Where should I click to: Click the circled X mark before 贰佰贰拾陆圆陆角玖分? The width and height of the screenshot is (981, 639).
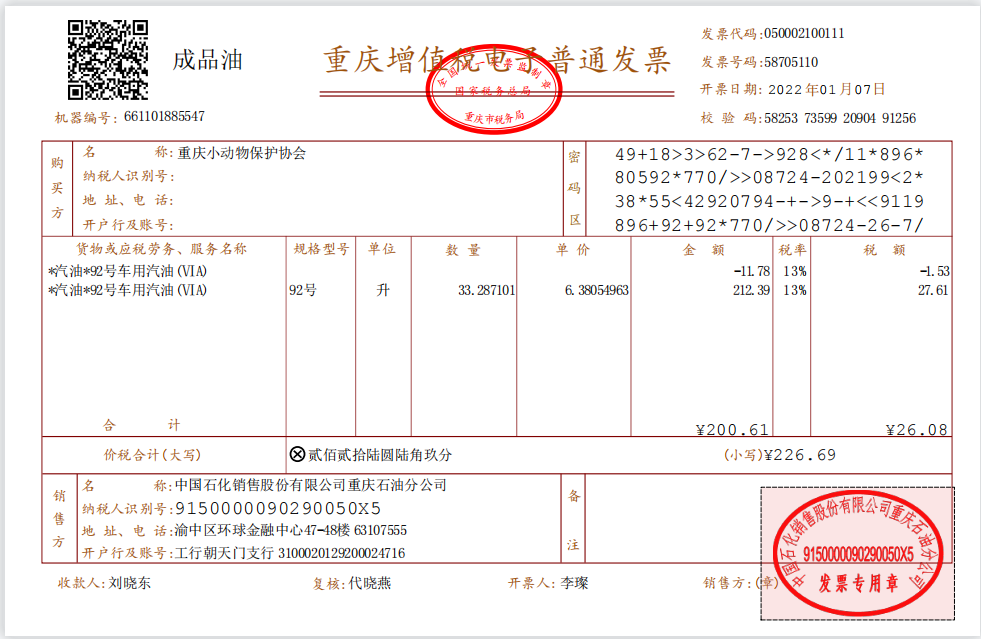click(x=298, y=454)
